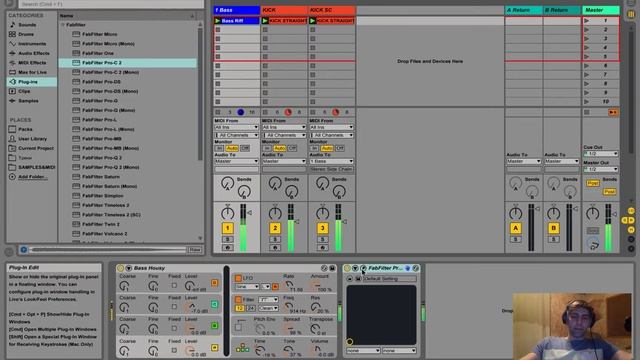
Task: Toggle the Filter on/off switch
Action: pyautogui.click(x=238, y=300)
